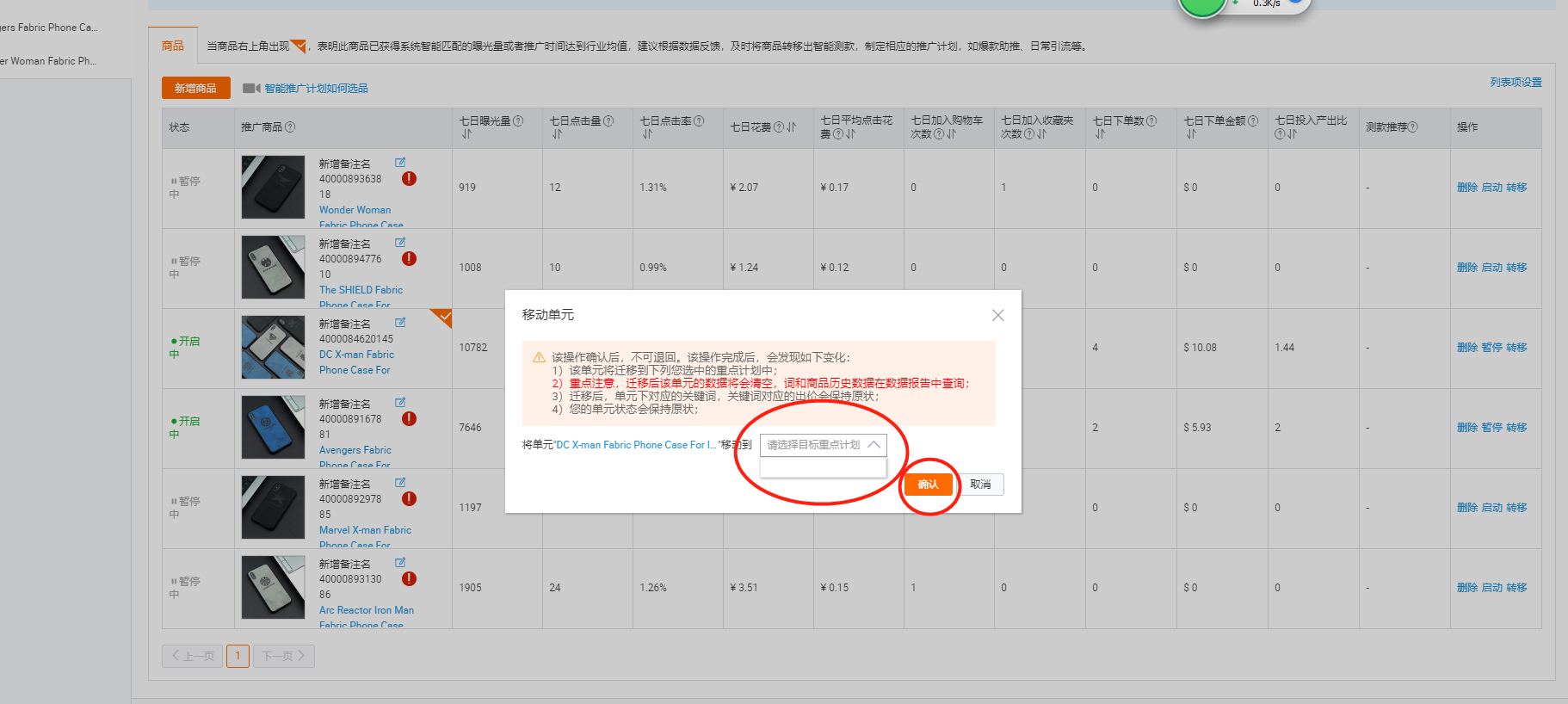This screenshot has height=704, width=1568.
Task: Open help tooltip icon beside 推广商品 header
Action: coord(290,127)
